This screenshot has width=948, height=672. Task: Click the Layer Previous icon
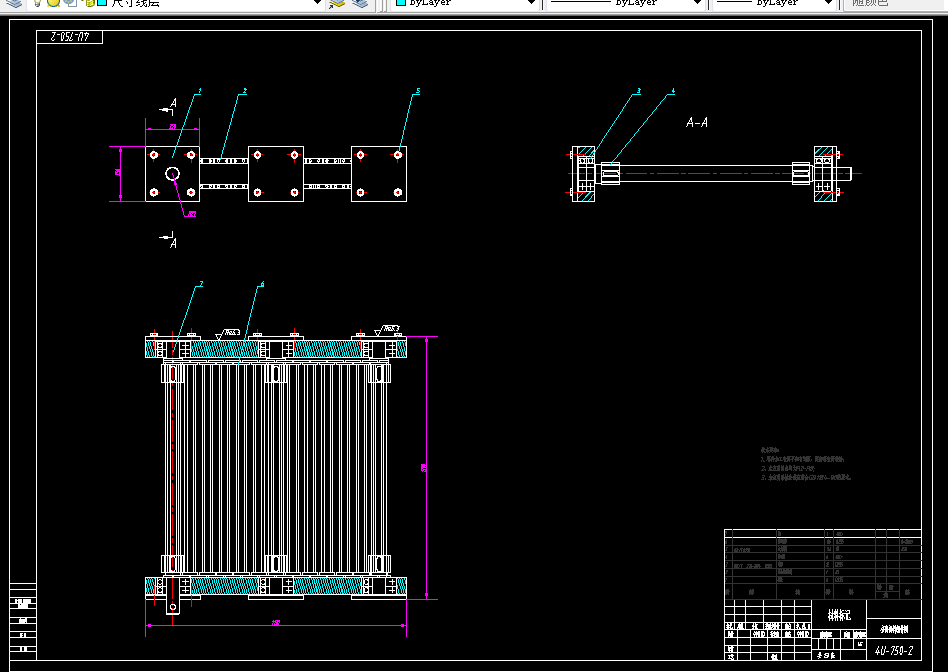[x=360, y=3]
